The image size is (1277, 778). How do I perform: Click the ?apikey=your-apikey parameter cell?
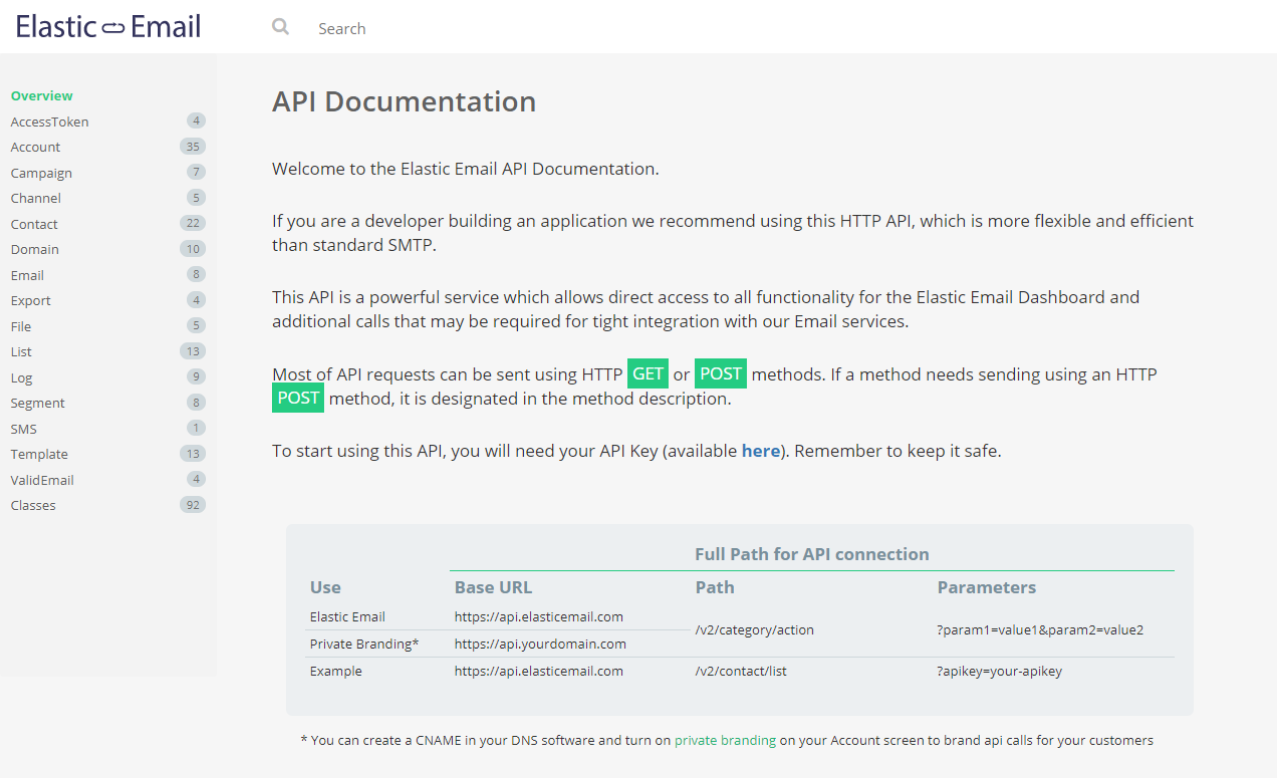pyautogui.click(x=999, y=671)
